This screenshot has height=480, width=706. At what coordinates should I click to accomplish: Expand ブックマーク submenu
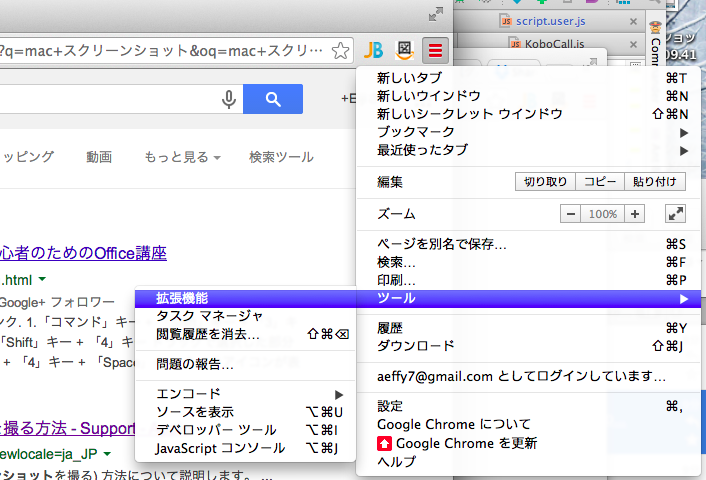tap(529, 132)
